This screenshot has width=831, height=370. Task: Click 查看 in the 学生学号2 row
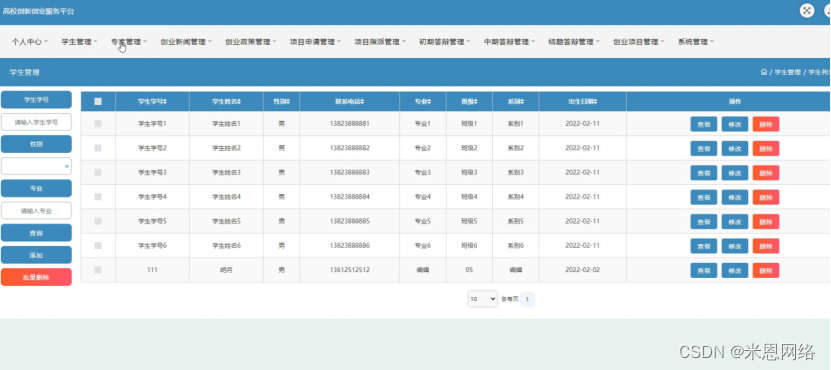click(x=703, y=148)
